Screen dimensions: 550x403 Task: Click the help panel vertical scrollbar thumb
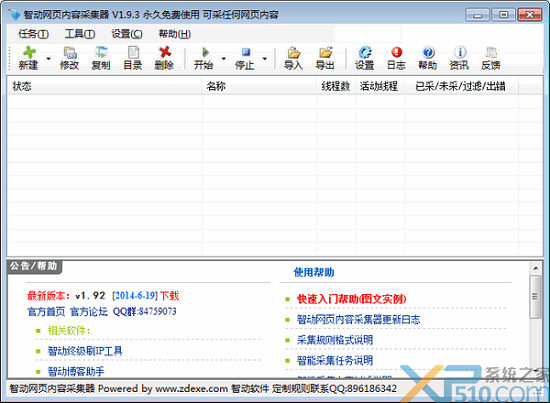click(x=535, y=297)
